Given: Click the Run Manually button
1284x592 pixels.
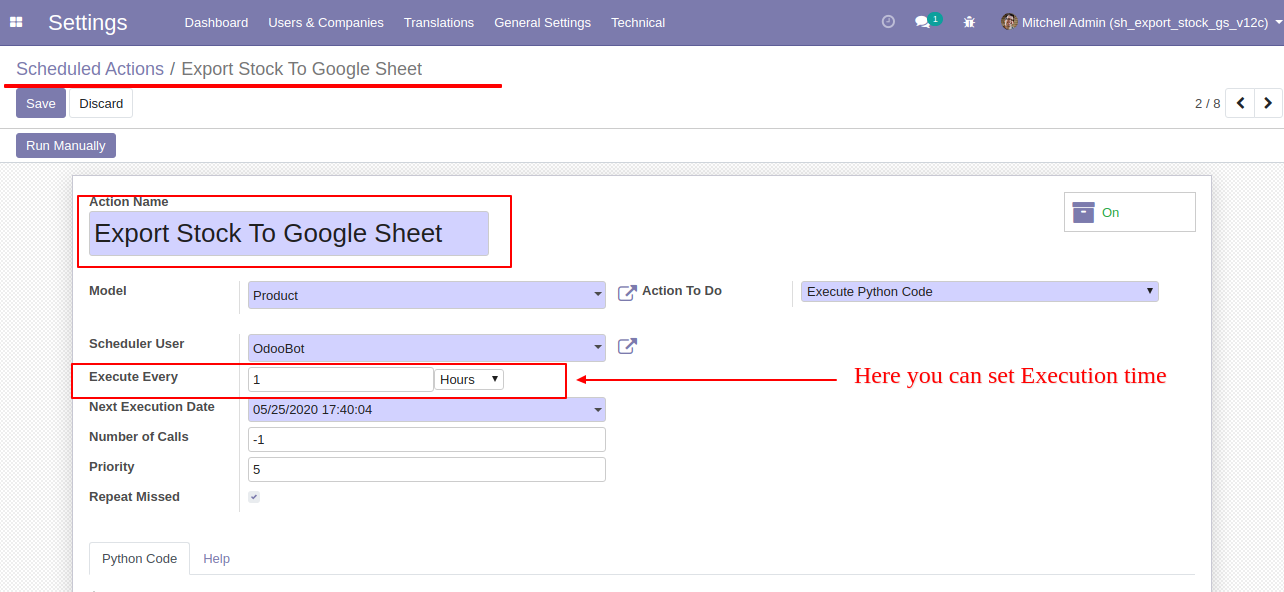Looking at the screenshot, I should point(66,145).
